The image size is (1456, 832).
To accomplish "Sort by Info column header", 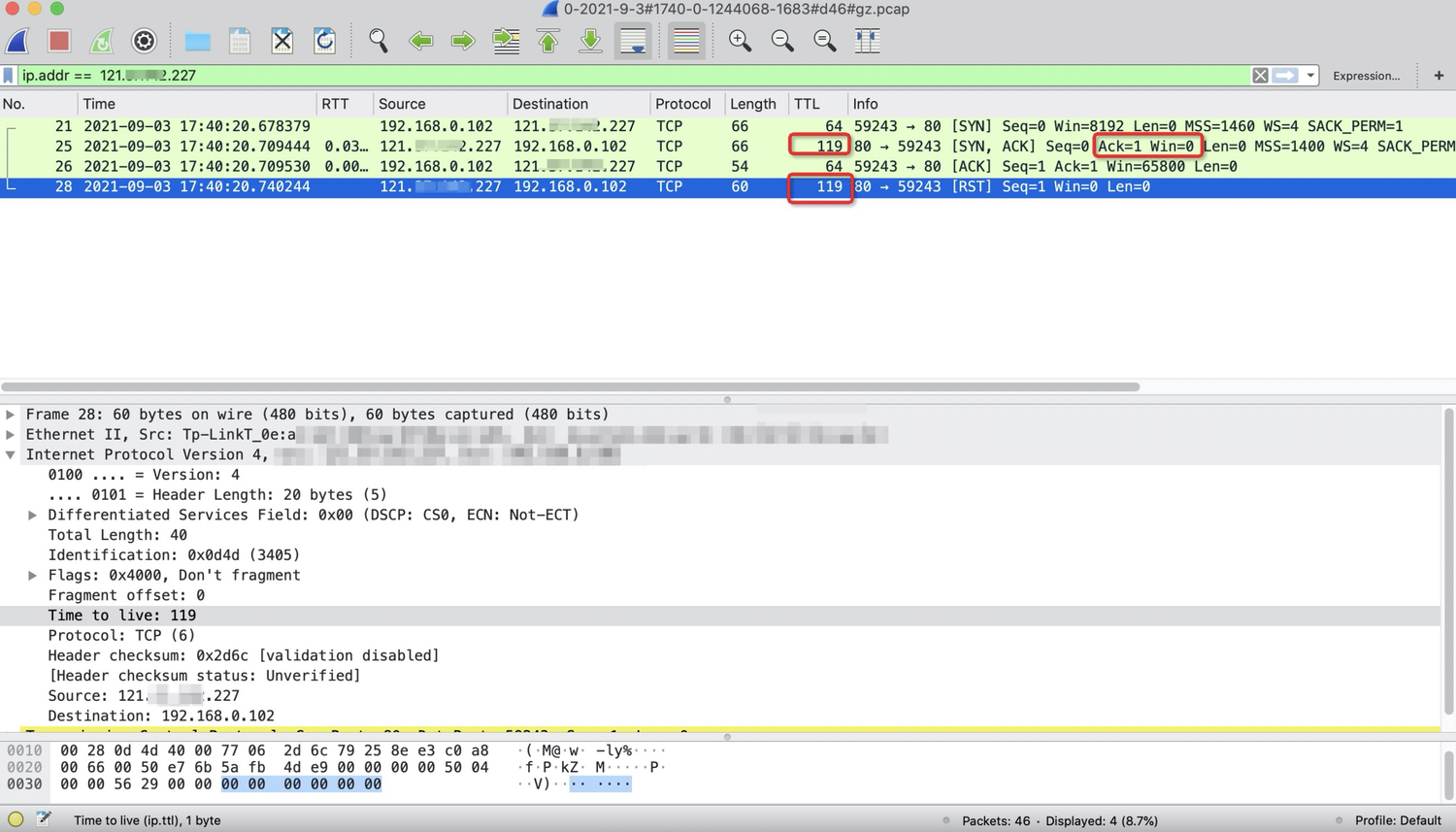I will tap(1152, 104).
